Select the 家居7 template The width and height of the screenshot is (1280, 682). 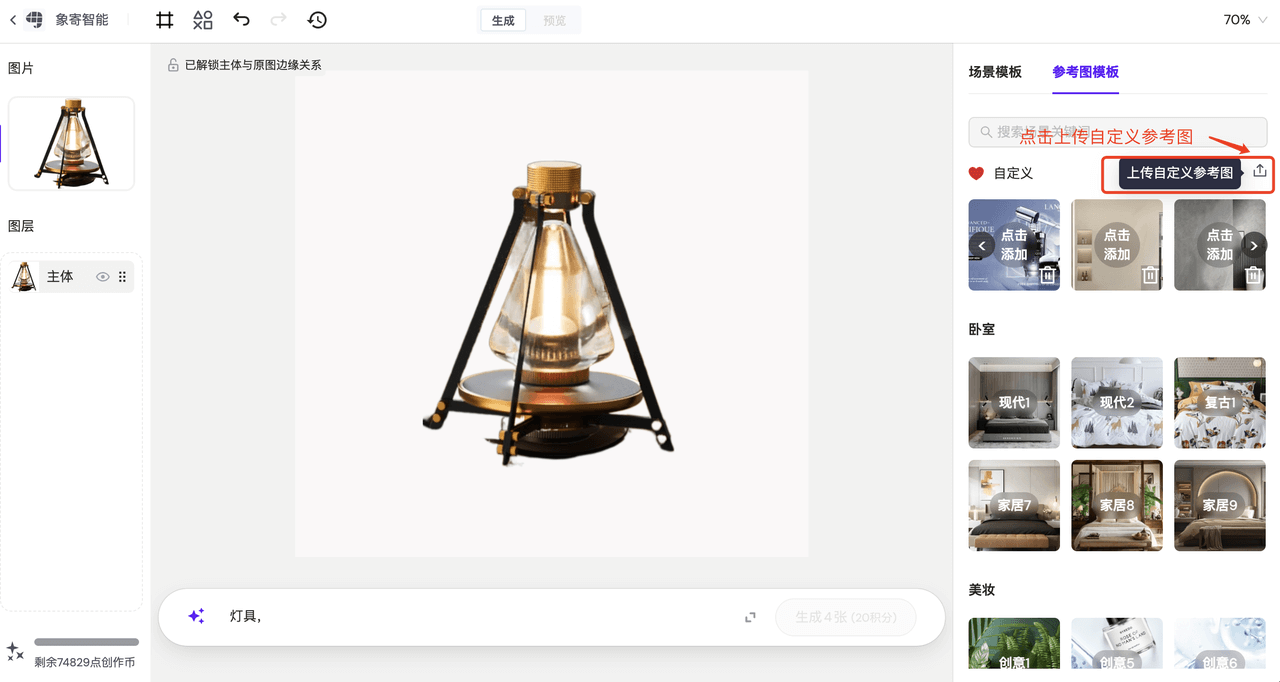pos(1014,505)
